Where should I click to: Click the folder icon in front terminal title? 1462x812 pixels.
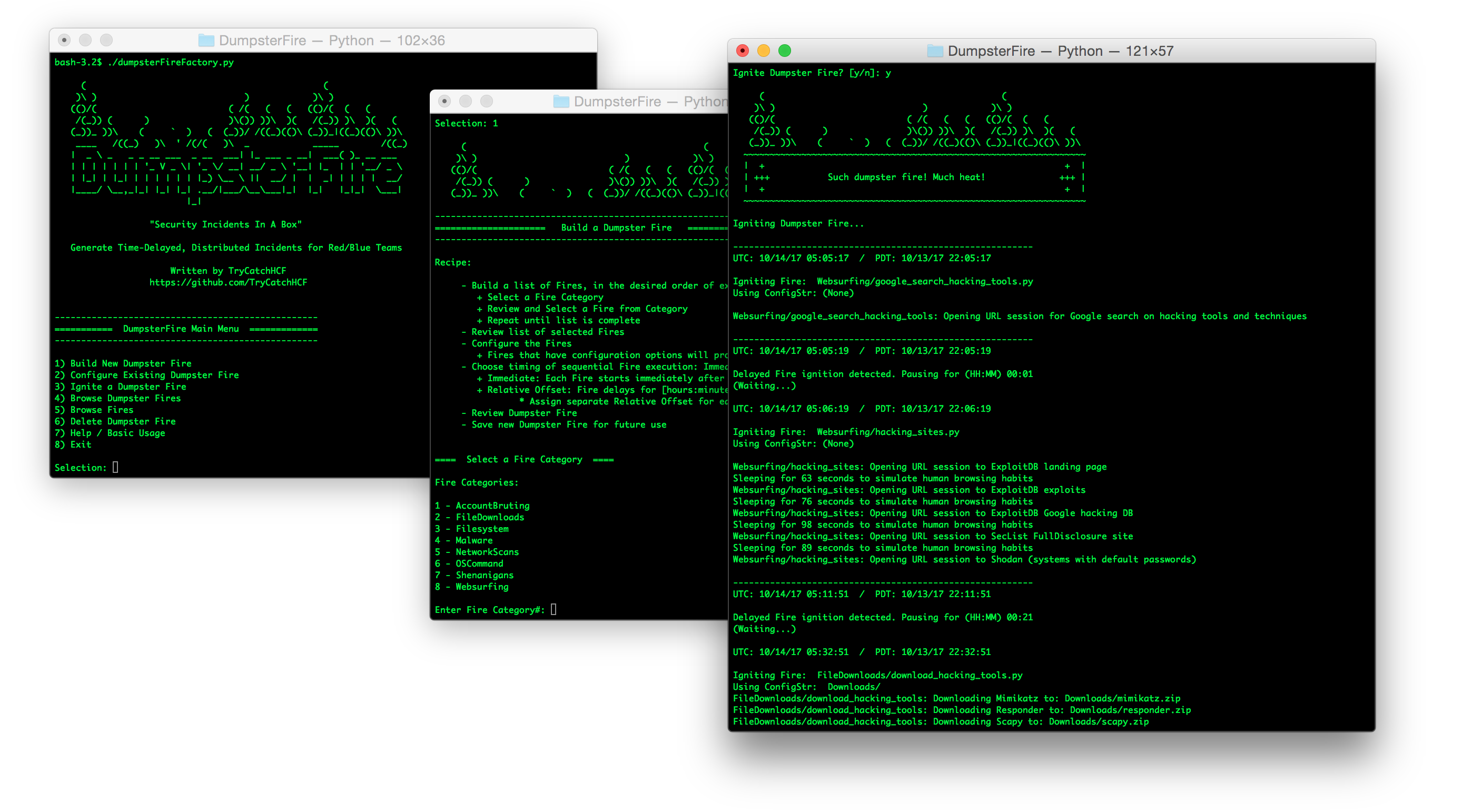click(935, 51)
